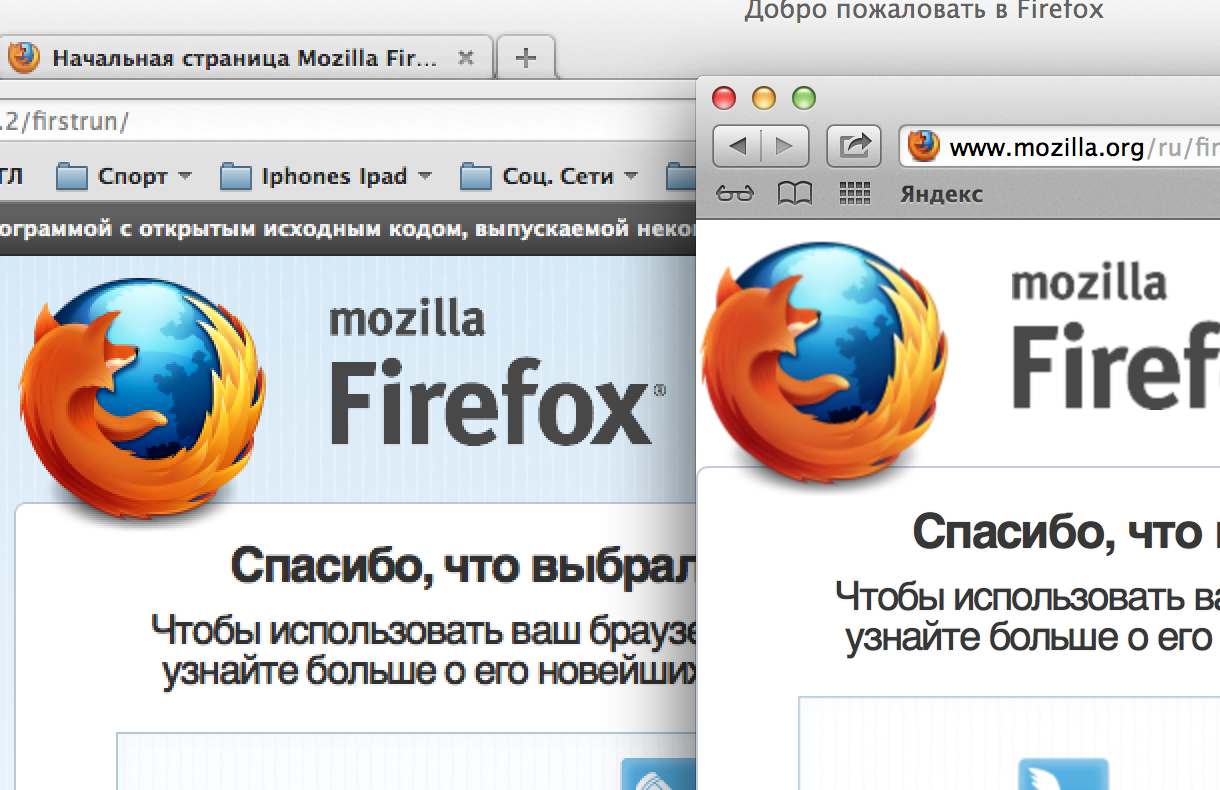Click the heading 'Спасибо, что выбрал' in Firefox

(x=463, y=565)
